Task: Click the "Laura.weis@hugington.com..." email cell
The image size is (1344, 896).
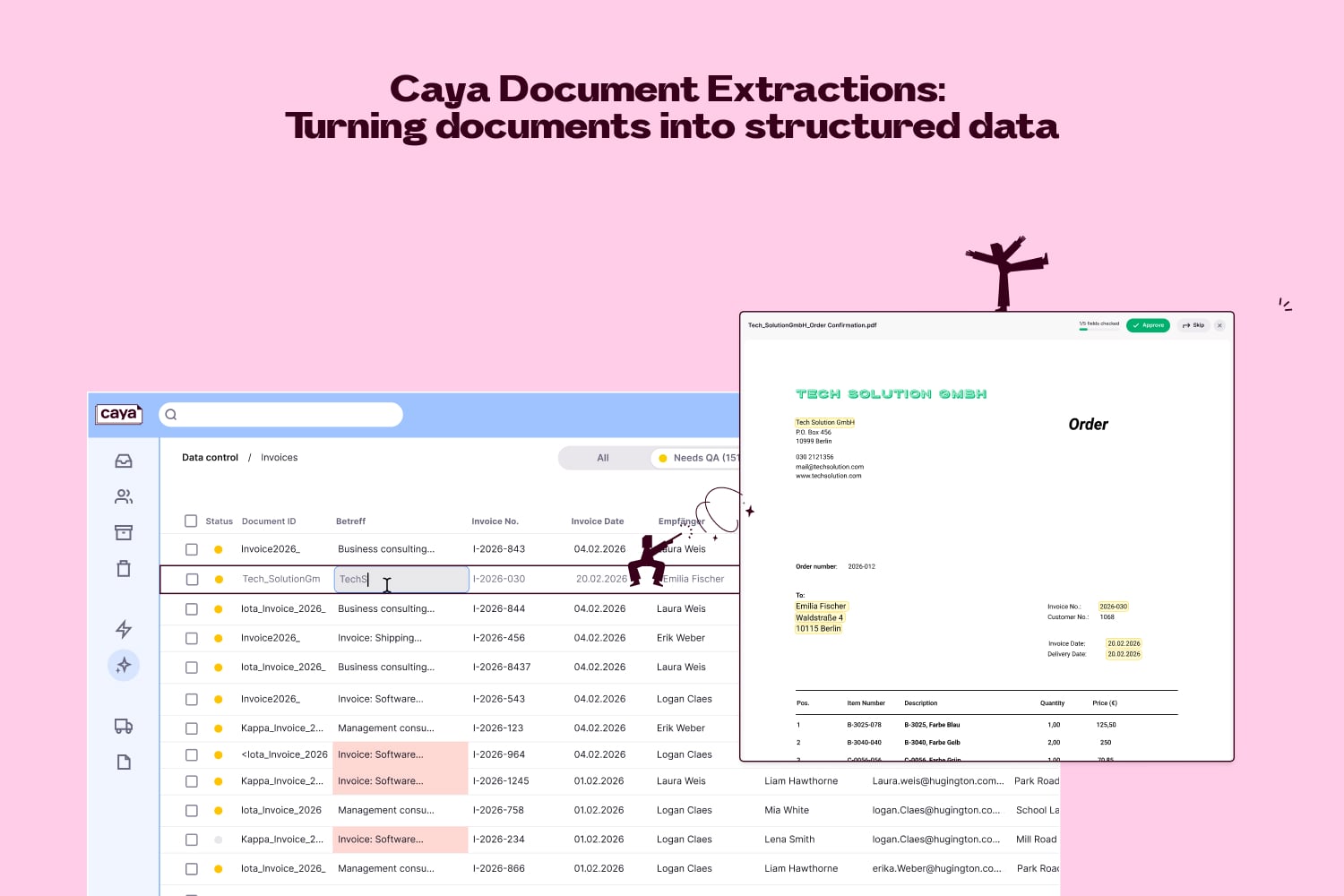Action: click(938, 781)
